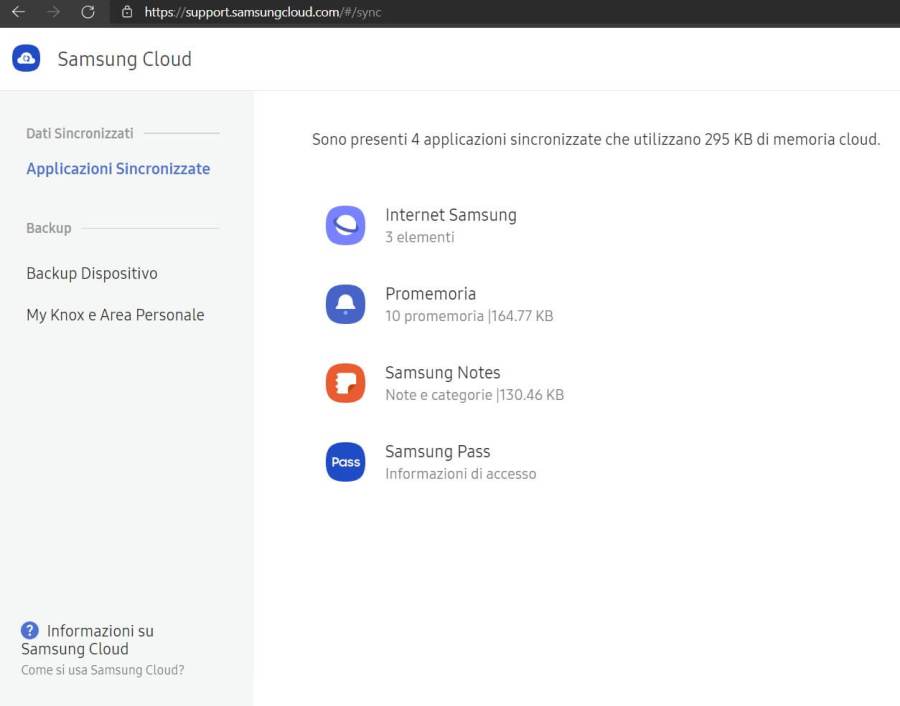Click the browser address bar URL
900x706 pixels.
262,12
